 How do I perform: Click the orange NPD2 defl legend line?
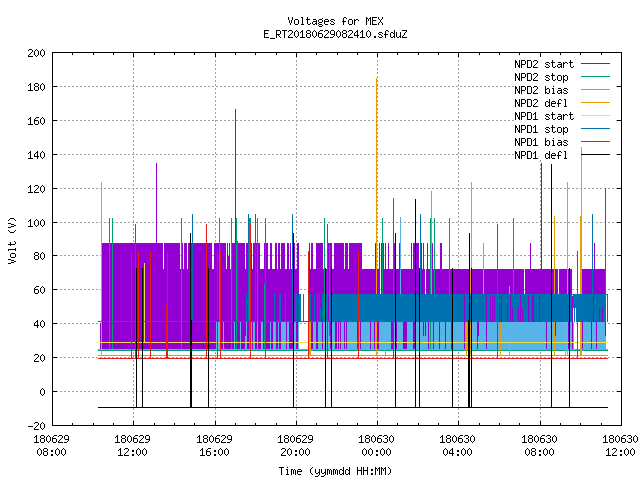coord(596,102)
